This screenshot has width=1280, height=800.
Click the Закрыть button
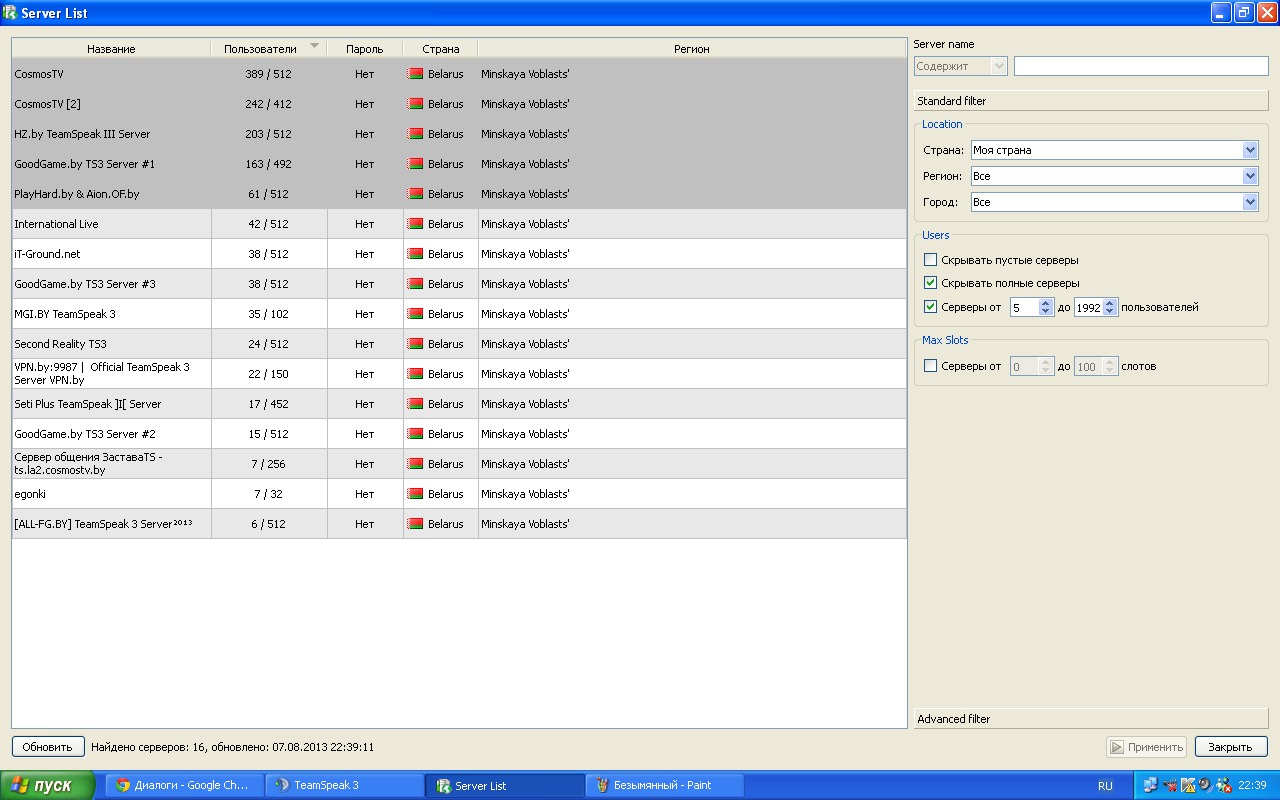pyautogui.click(x=1230, y=747)
